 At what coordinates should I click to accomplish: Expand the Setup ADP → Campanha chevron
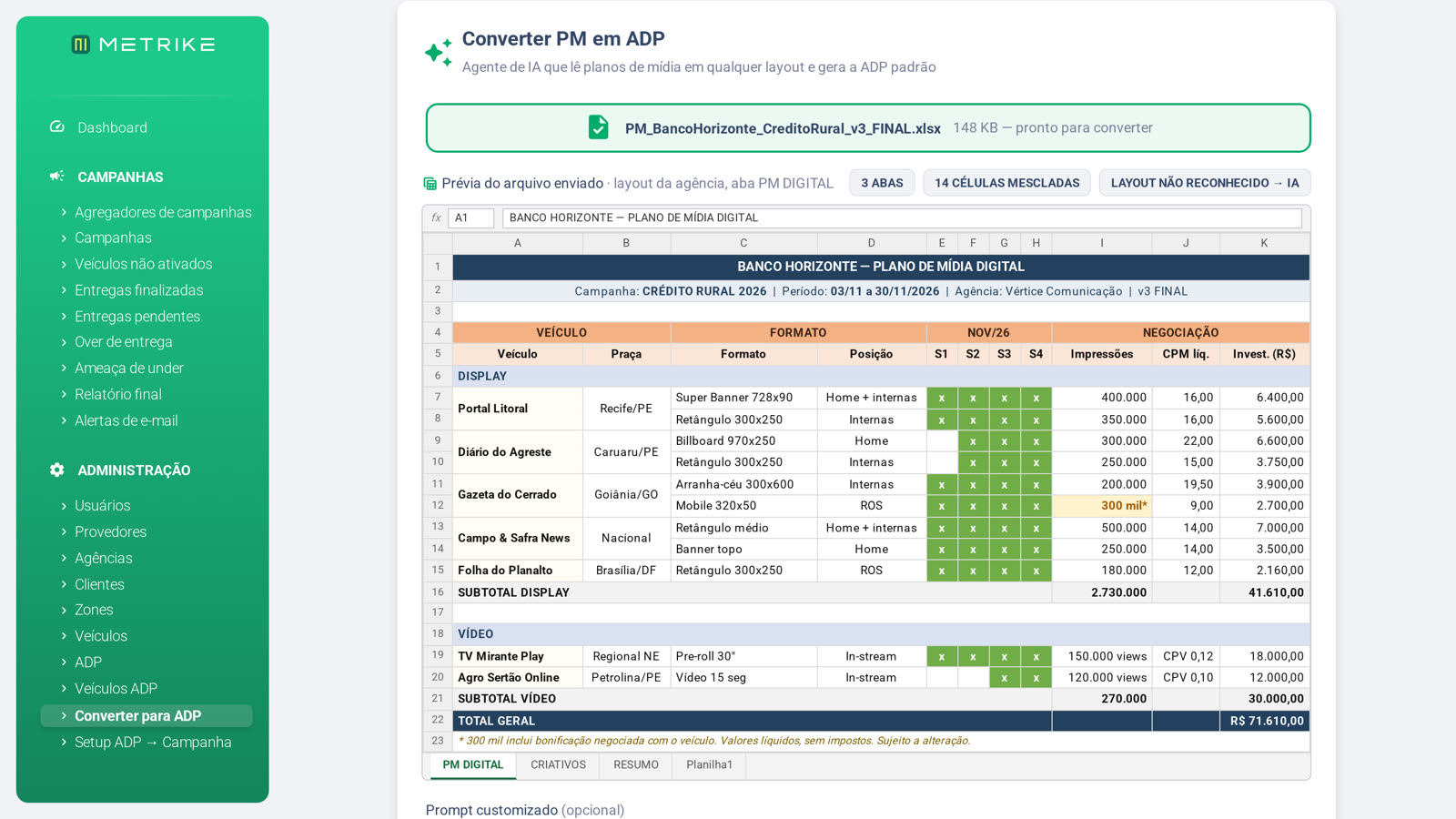coord(64,743)
